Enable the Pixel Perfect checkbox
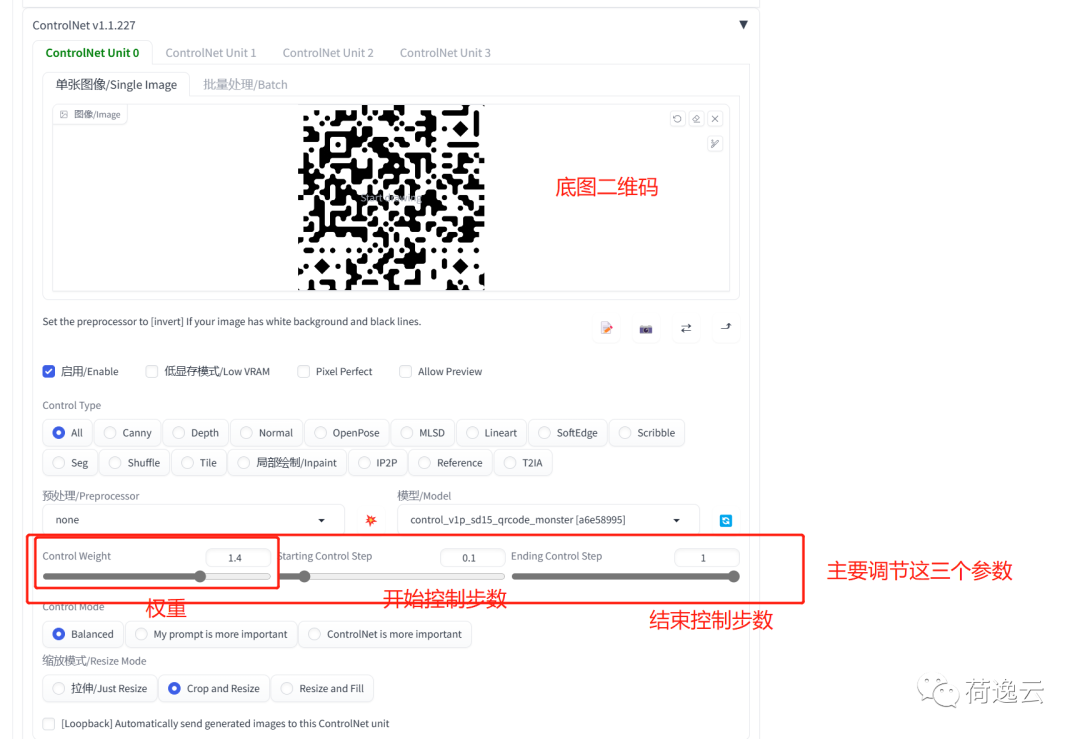Screen dimensions: 1080x739 pyautogui.click(x=303, y=371)
